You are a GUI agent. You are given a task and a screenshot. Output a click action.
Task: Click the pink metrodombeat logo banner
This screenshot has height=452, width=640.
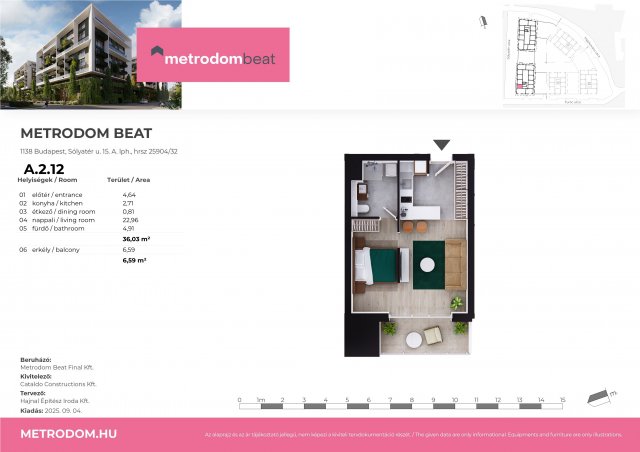[213, 55]
